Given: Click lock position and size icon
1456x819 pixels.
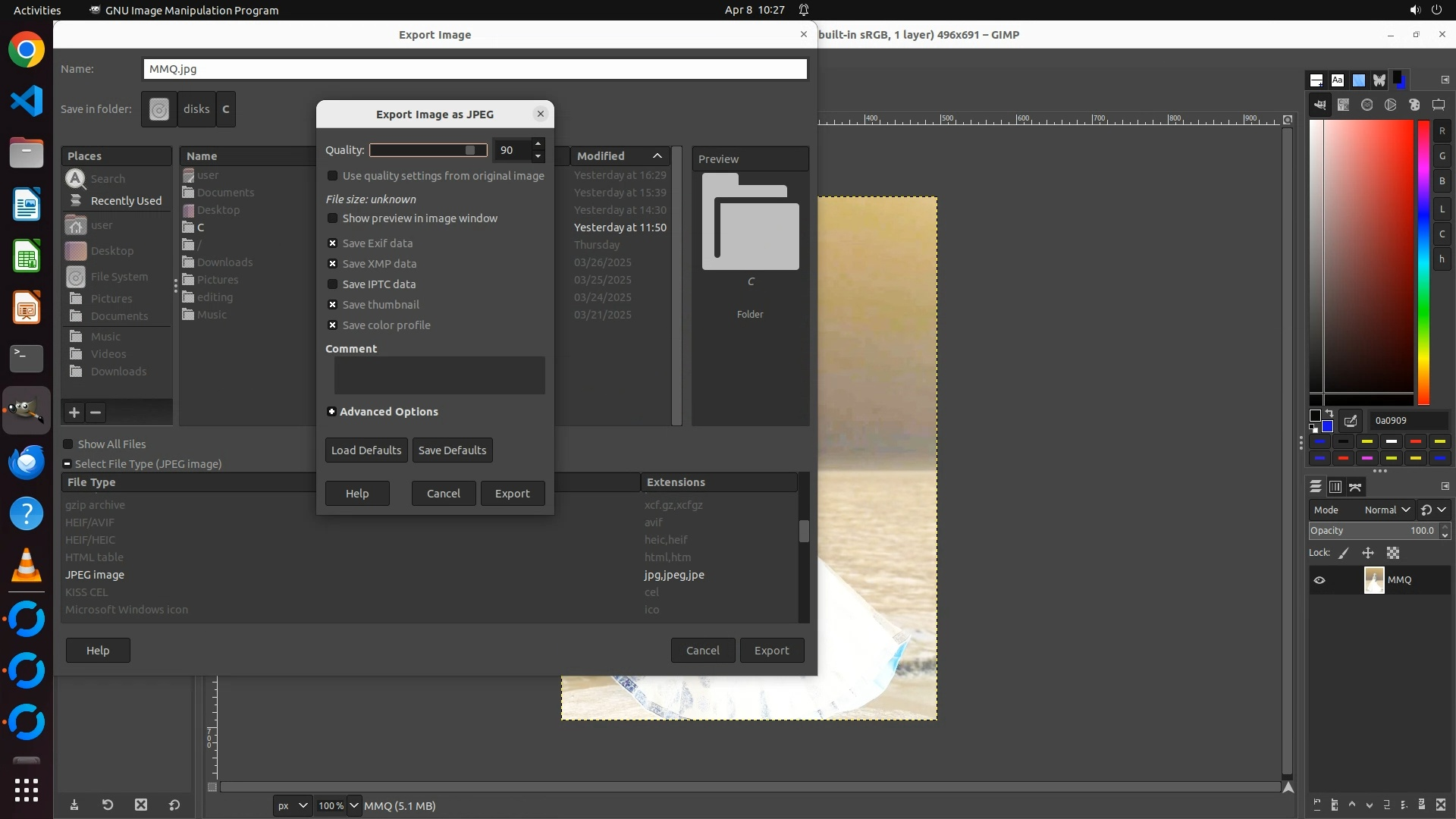Looking at the screenshot, I should click(1368, 553).
